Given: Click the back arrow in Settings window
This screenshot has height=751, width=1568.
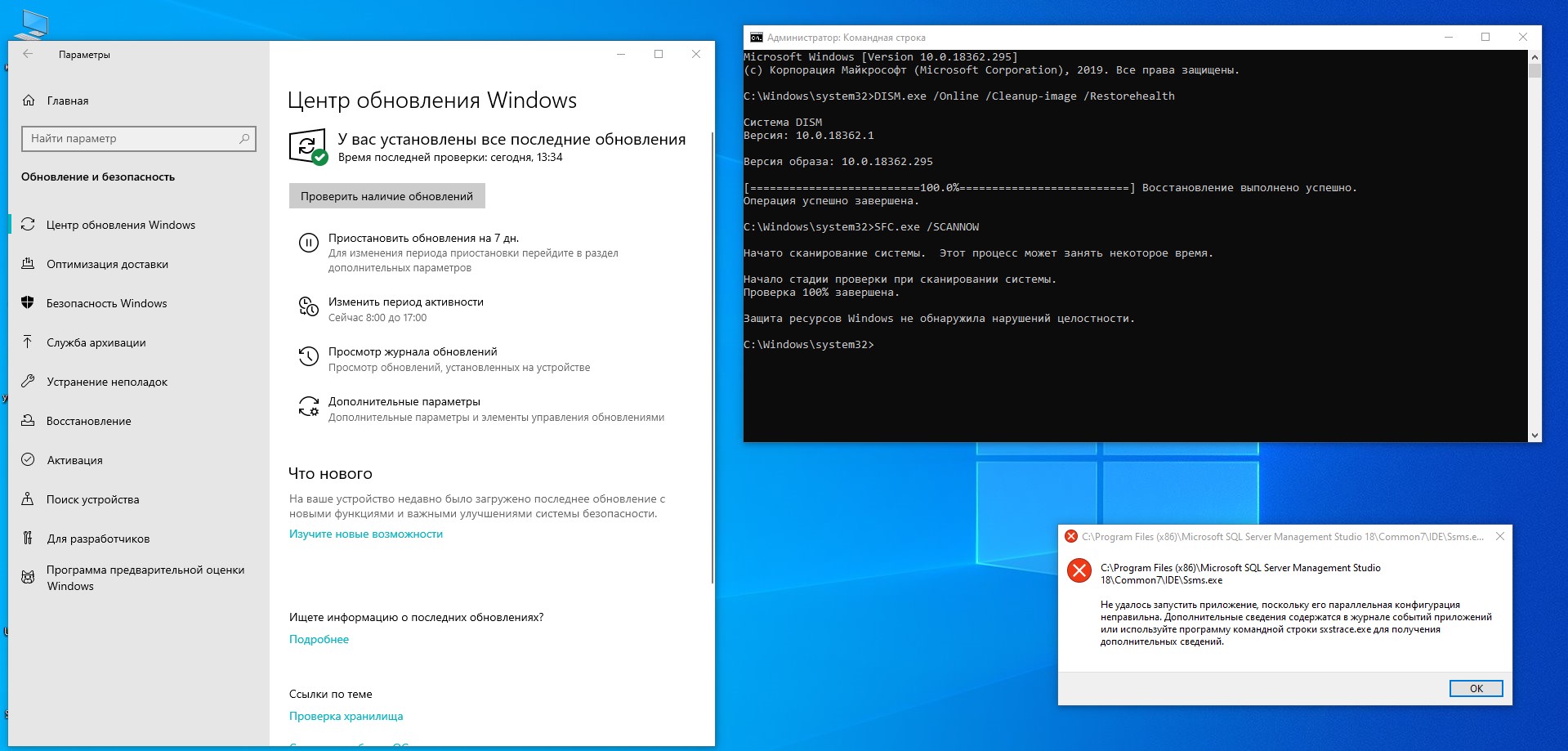Looking at the screenshot, I should click(28, 54).
